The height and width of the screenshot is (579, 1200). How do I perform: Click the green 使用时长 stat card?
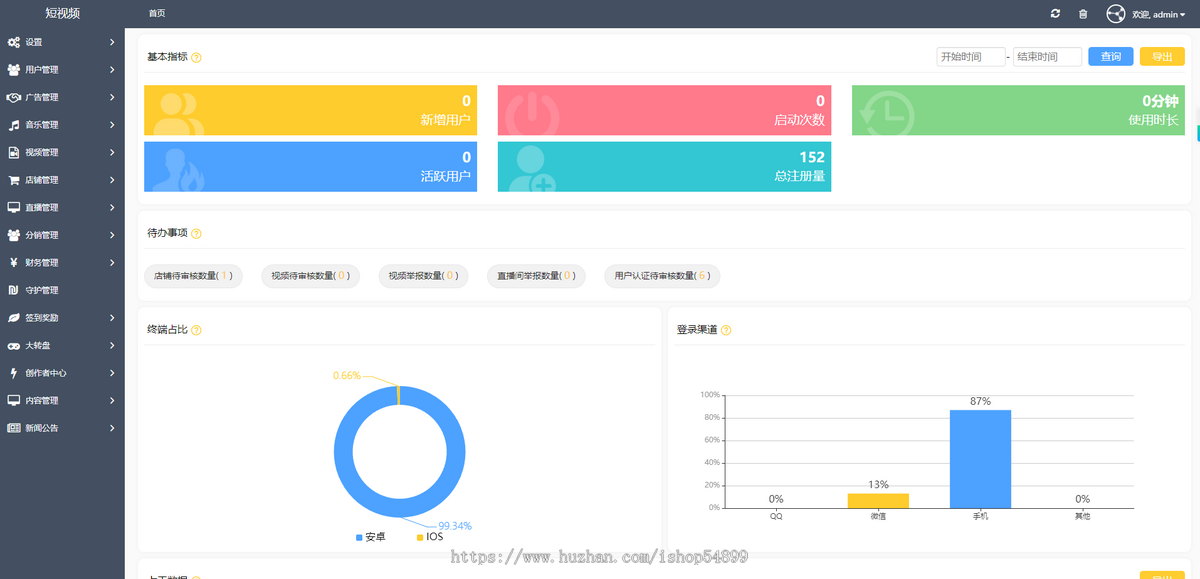[x=1018, y=110]
